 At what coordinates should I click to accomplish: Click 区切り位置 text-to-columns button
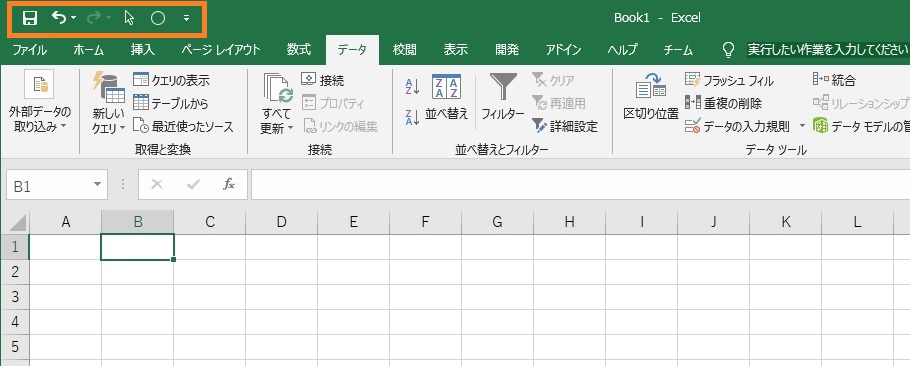651,97
